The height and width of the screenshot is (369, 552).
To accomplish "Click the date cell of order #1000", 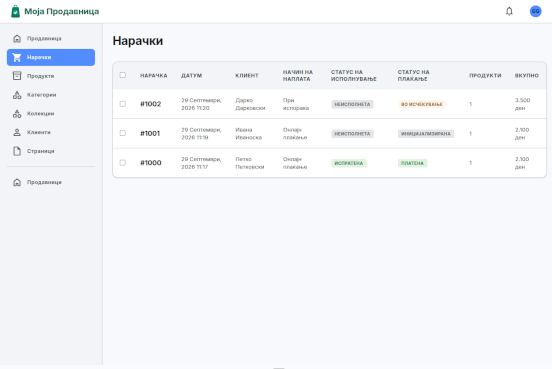I will (201, 163).
